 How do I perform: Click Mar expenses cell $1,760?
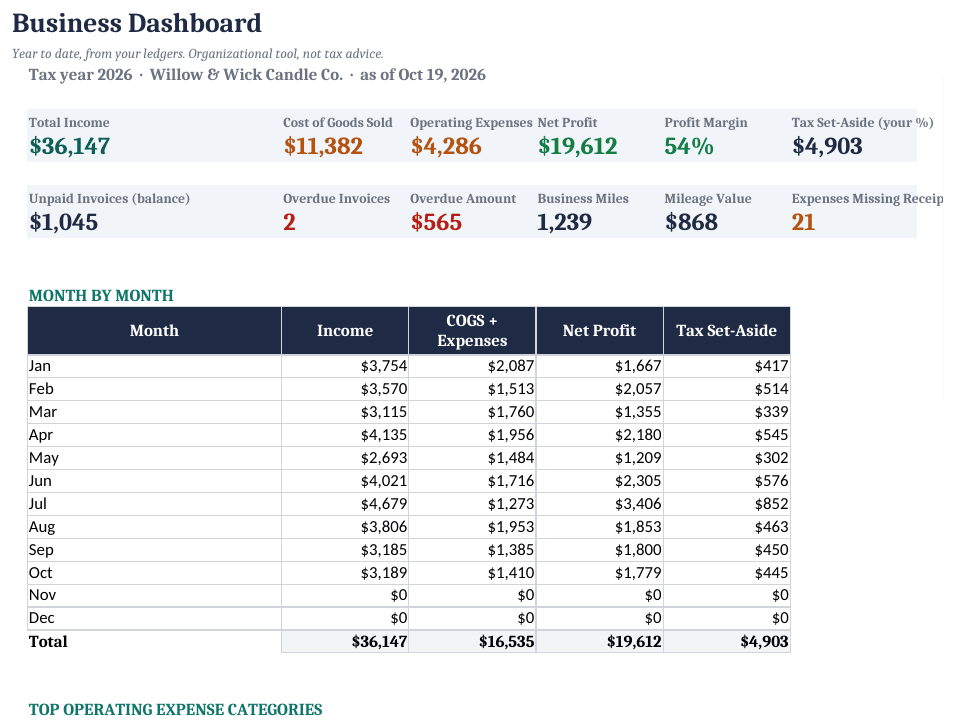[472, 412]
